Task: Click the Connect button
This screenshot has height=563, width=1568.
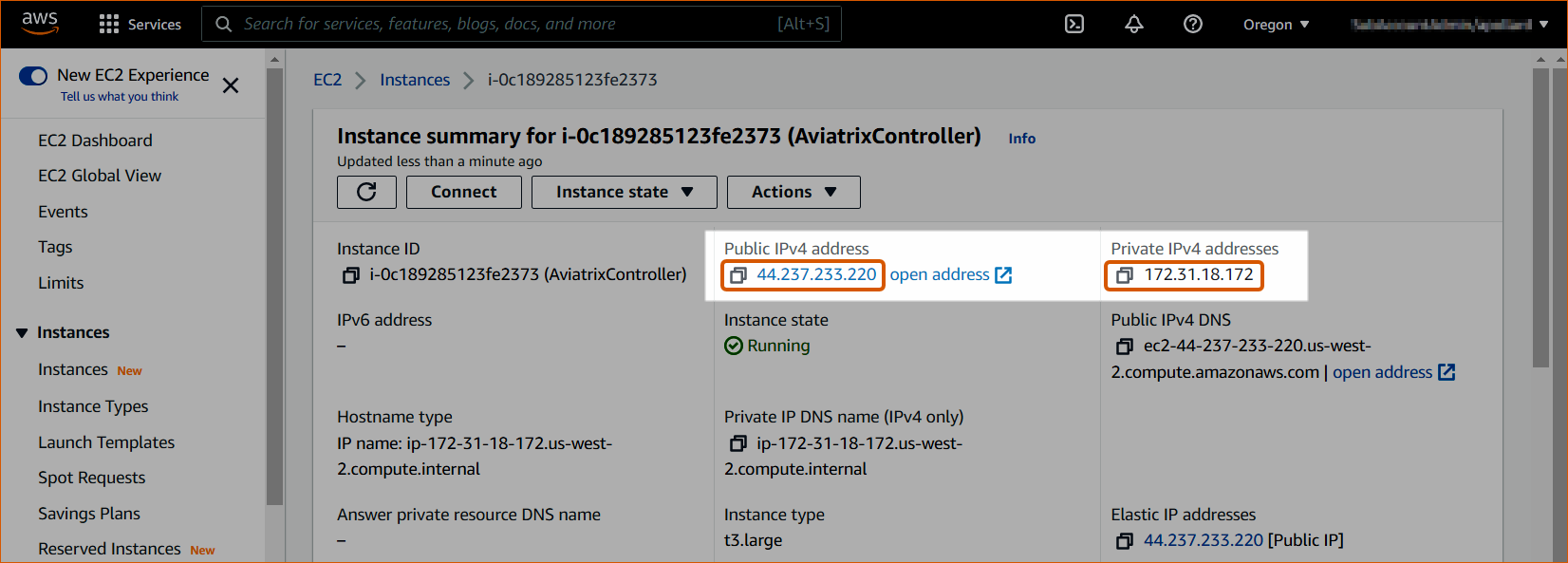Action: click(x=464, y=192)
